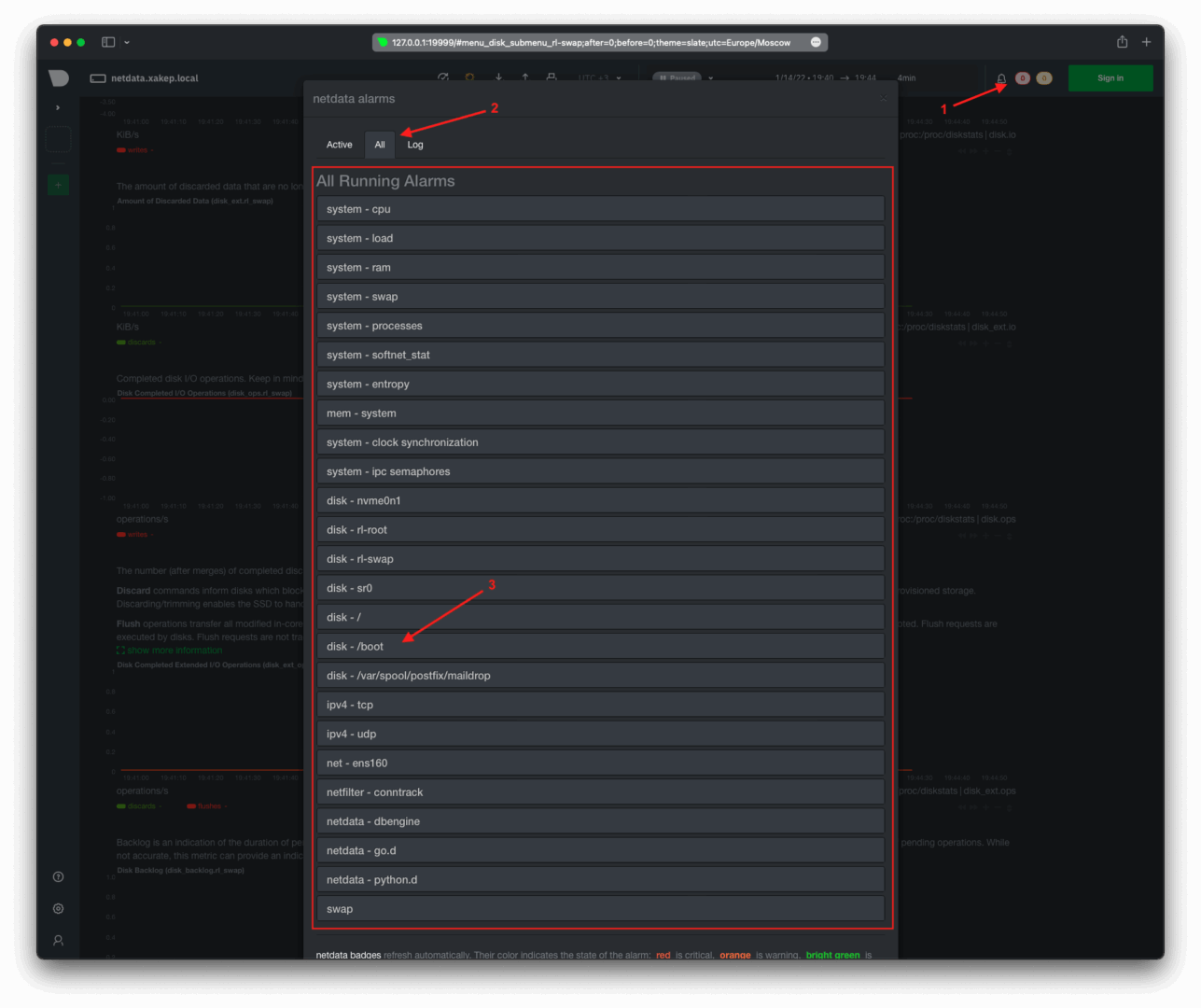Switch to the Active alarms tab

tap(340, 145)
